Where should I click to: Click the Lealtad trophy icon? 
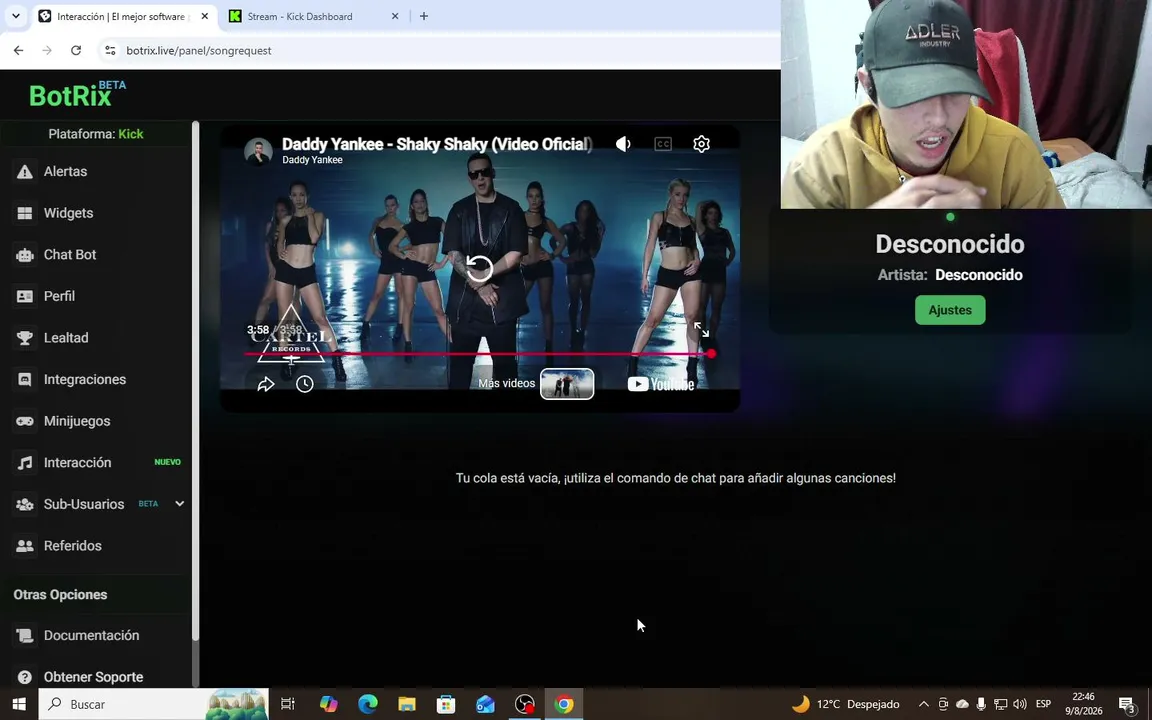tap(25, 338)
